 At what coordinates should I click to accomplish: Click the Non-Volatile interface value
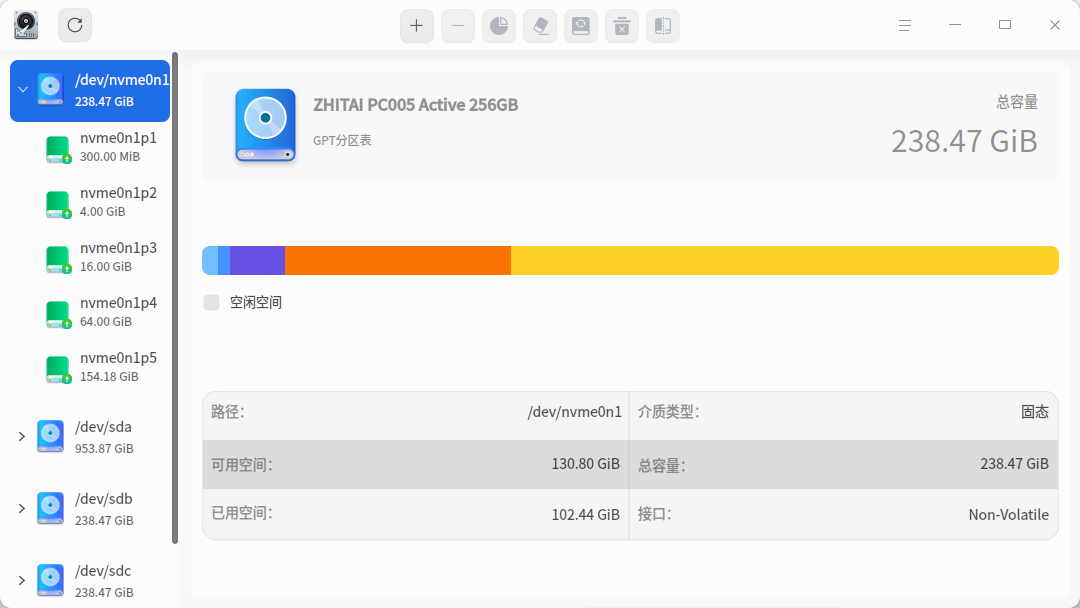1008,514
